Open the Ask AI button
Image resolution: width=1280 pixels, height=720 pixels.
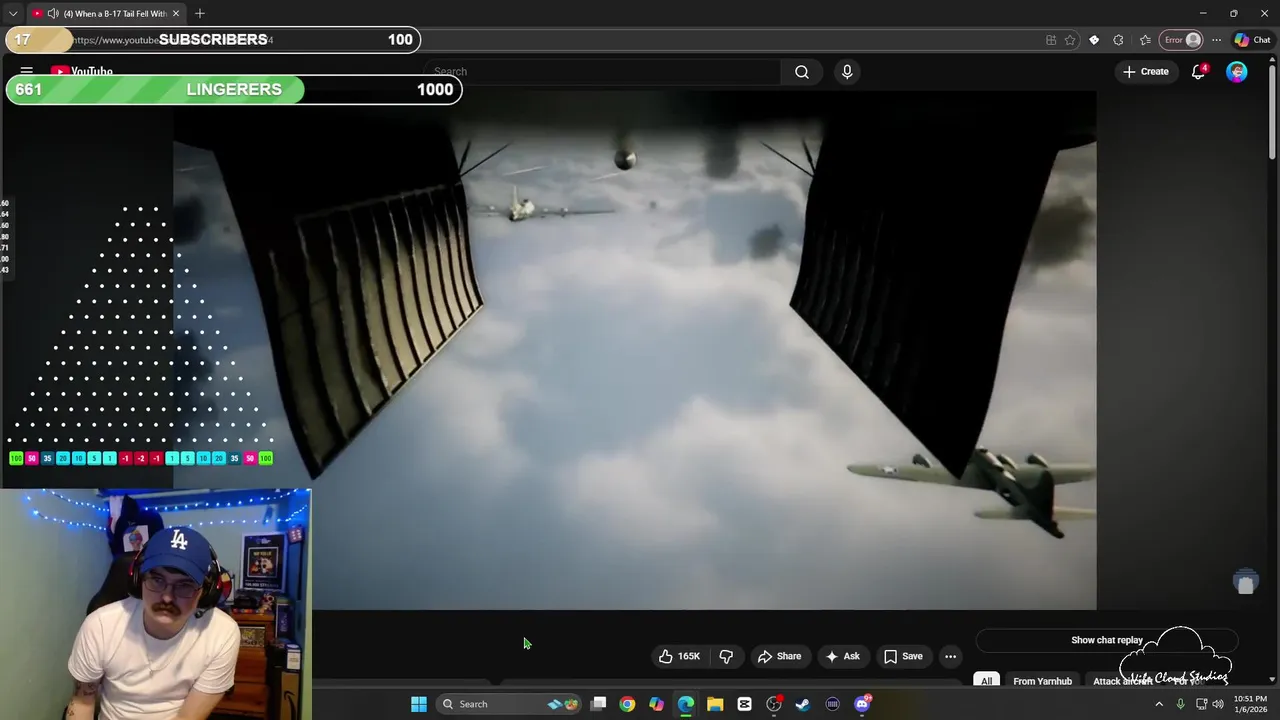pos(842,656)
